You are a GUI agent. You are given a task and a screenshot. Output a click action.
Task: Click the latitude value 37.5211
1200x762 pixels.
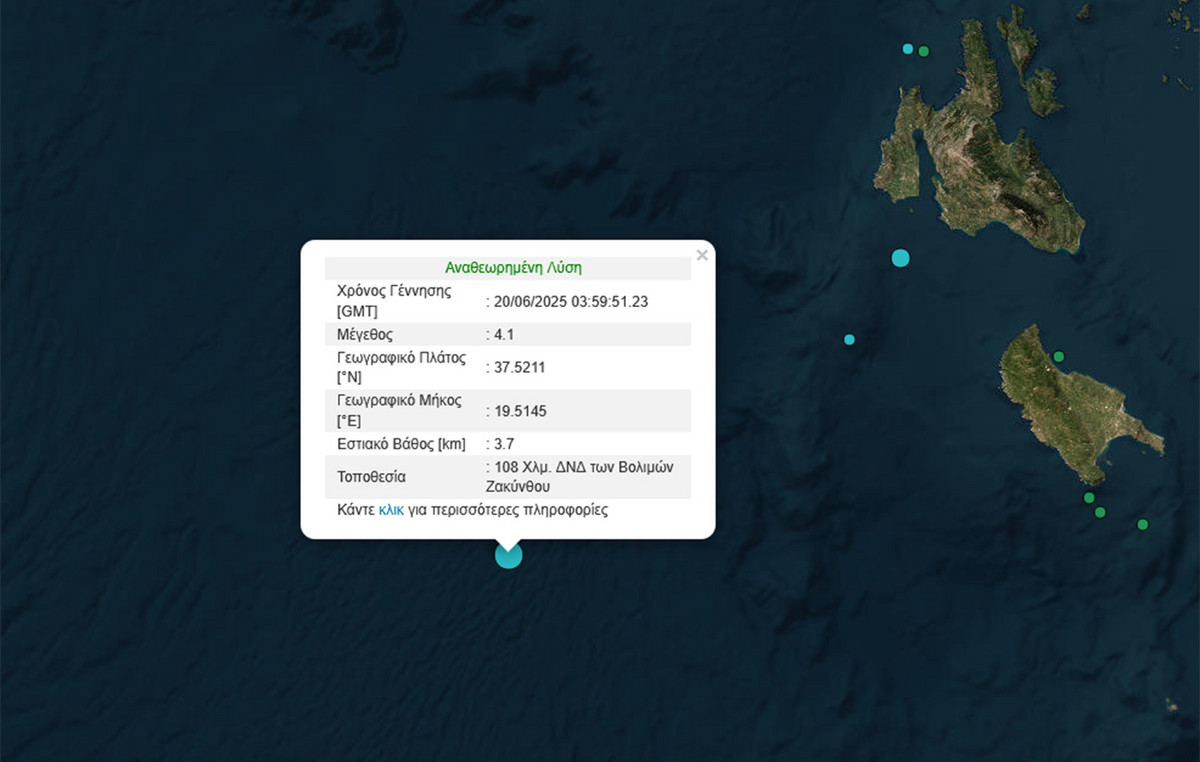(519, 367)
